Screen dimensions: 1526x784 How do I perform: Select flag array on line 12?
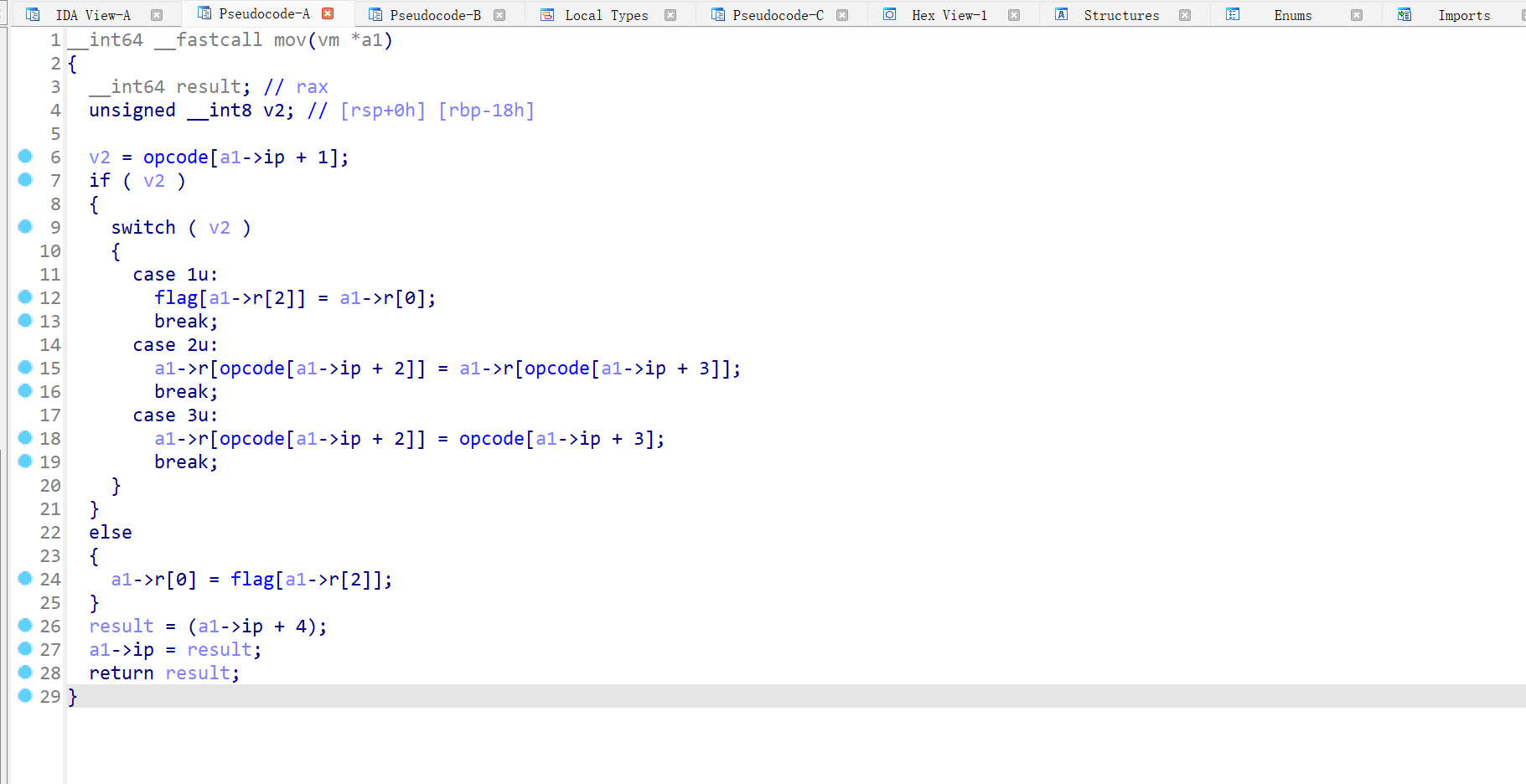(176, 298)
